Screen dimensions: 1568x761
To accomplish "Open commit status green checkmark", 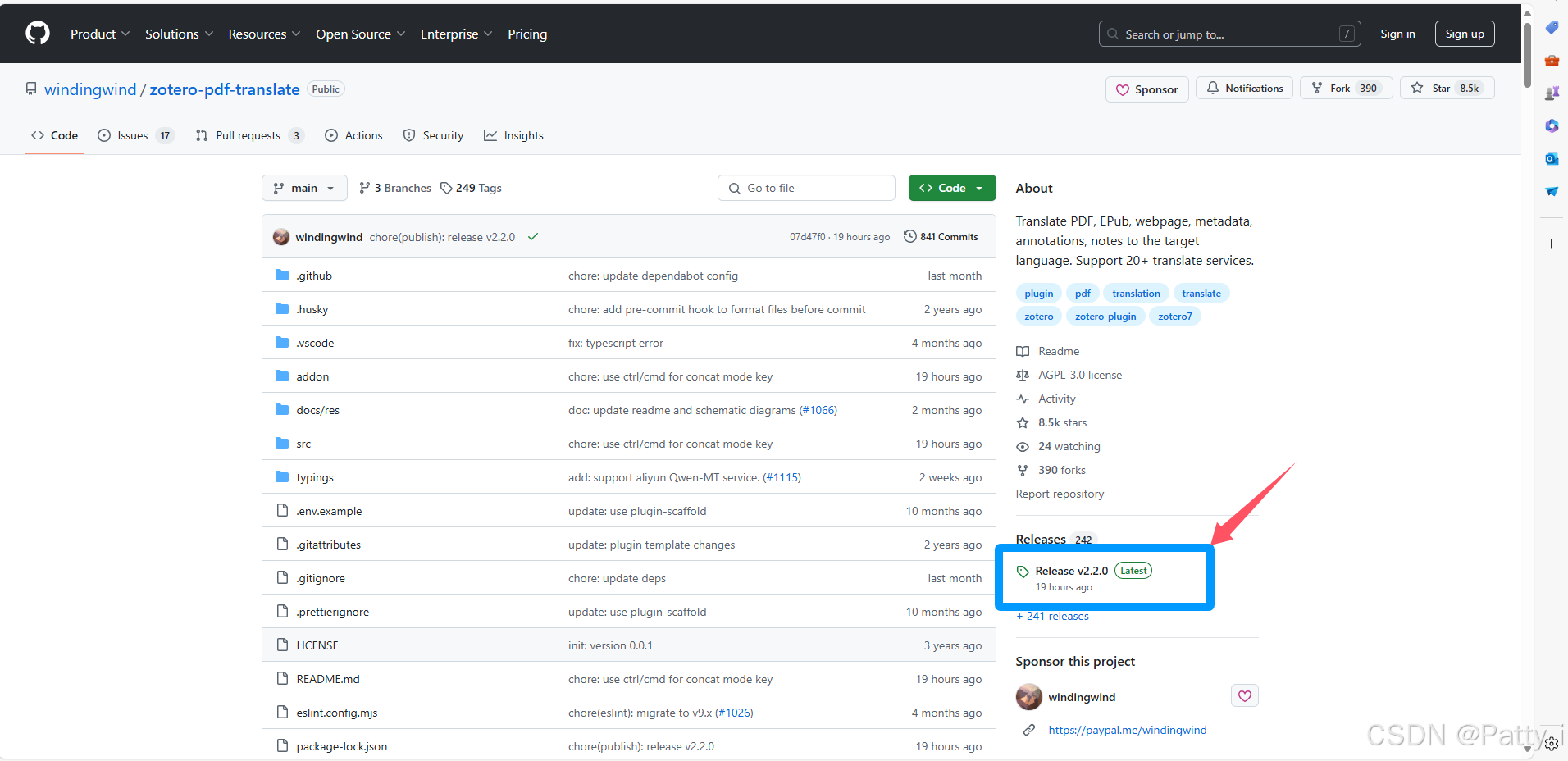I will click(533, 237).
